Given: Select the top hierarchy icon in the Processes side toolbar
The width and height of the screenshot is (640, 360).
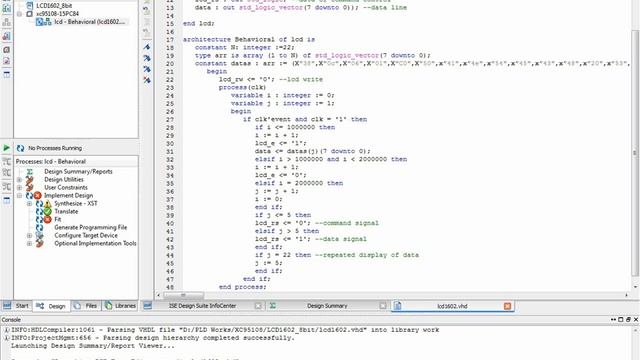Looking at the screenshot, I should (x=7, y=162).
